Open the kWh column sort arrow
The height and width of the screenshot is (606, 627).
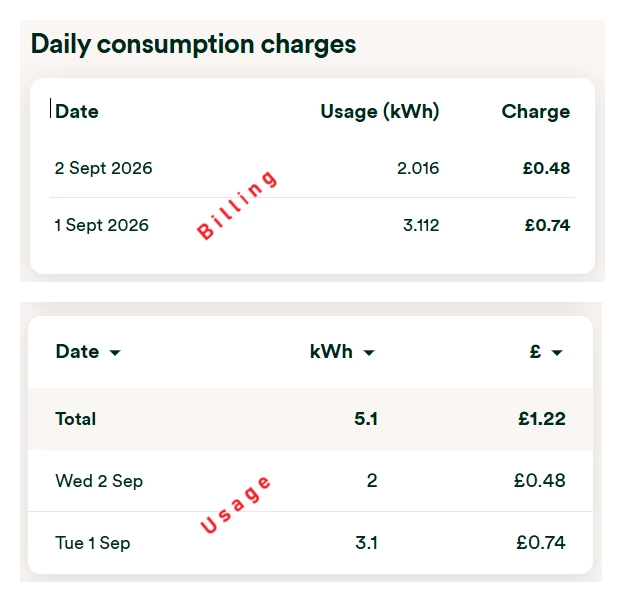pos(369,352)
